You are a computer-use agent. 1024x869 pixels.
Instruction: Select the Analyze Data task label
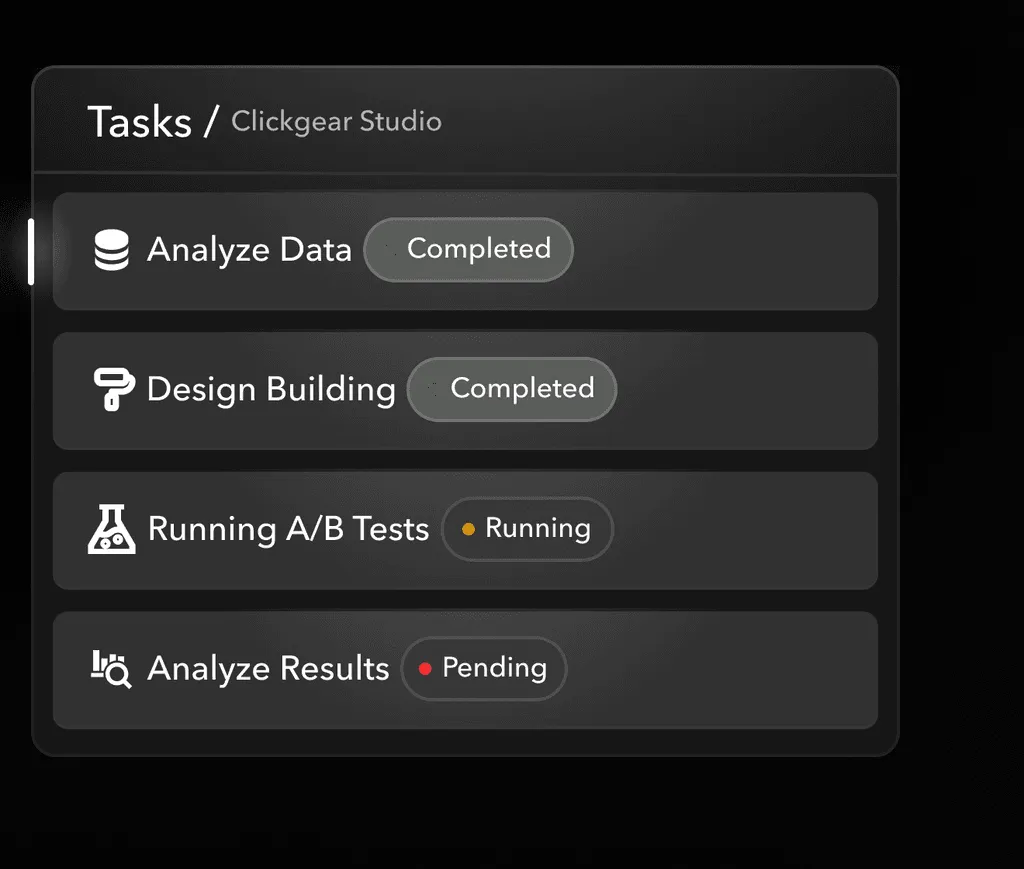coord(249,250)
